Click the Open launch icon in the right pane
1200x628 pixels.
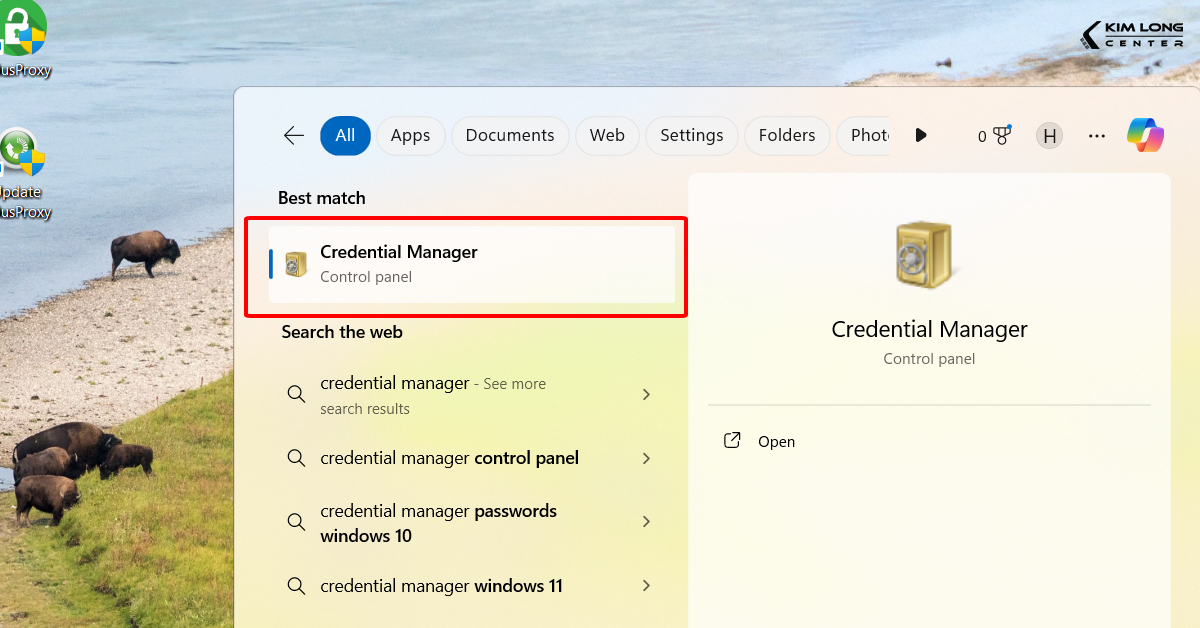[x=731, y=440]
